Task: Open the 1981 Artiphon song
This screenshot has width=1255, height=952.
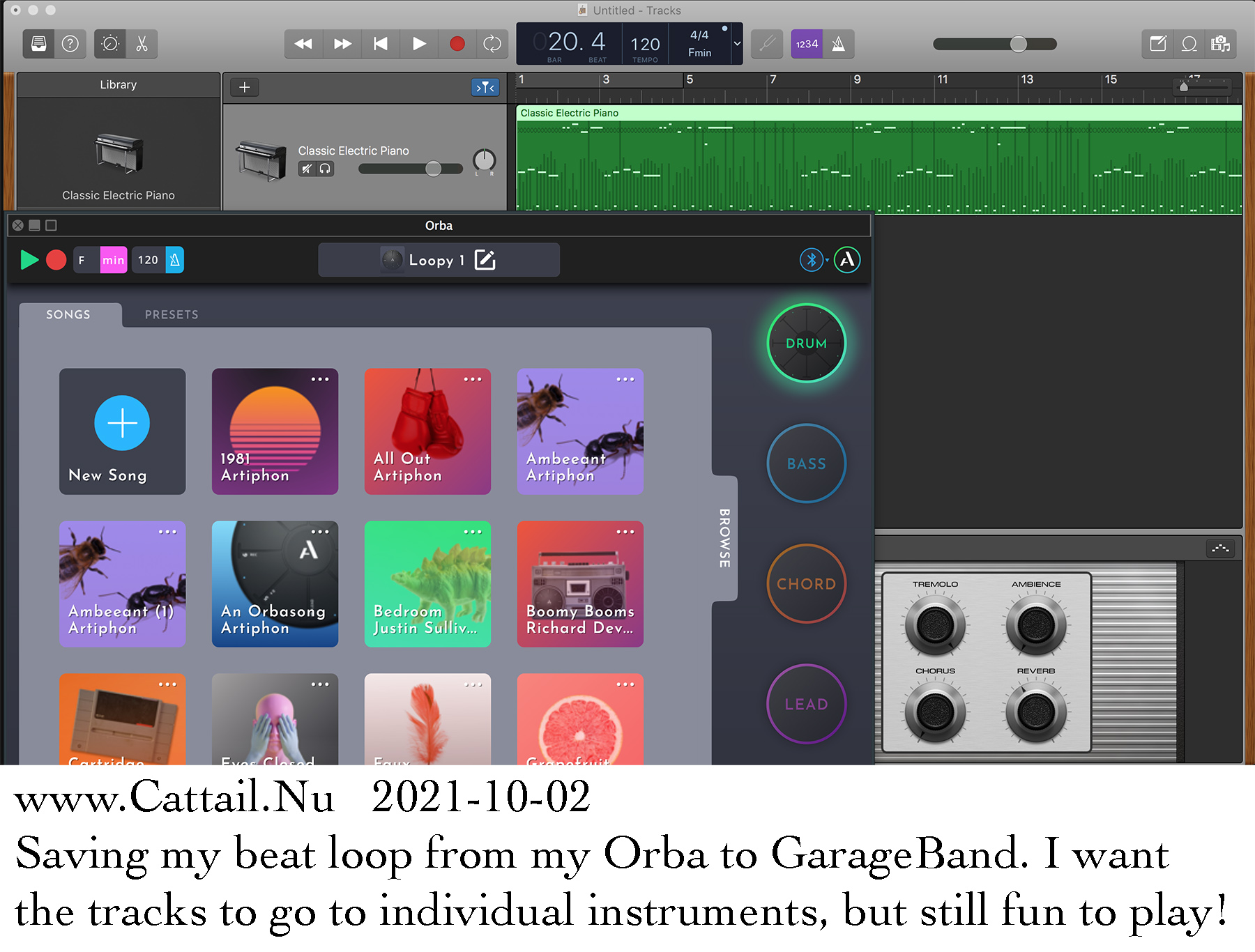Action: pos(275,431)
